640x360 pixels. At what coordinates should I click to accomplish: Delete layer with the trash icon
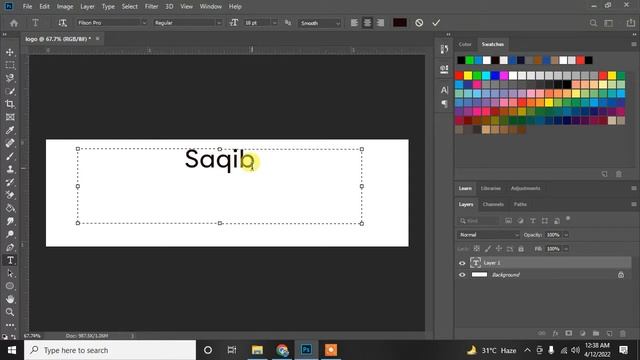click(x=622, y=333)
